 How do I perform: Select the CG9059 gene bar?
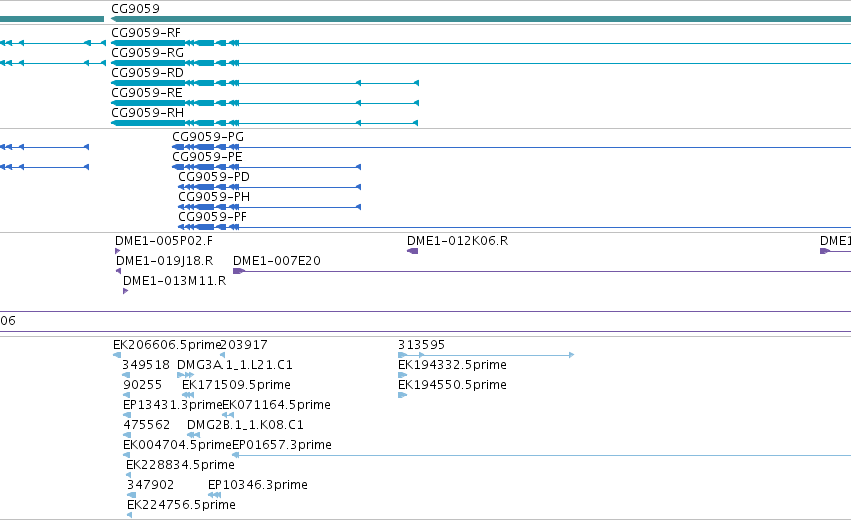pyautogui.click(x=481, y=19)
